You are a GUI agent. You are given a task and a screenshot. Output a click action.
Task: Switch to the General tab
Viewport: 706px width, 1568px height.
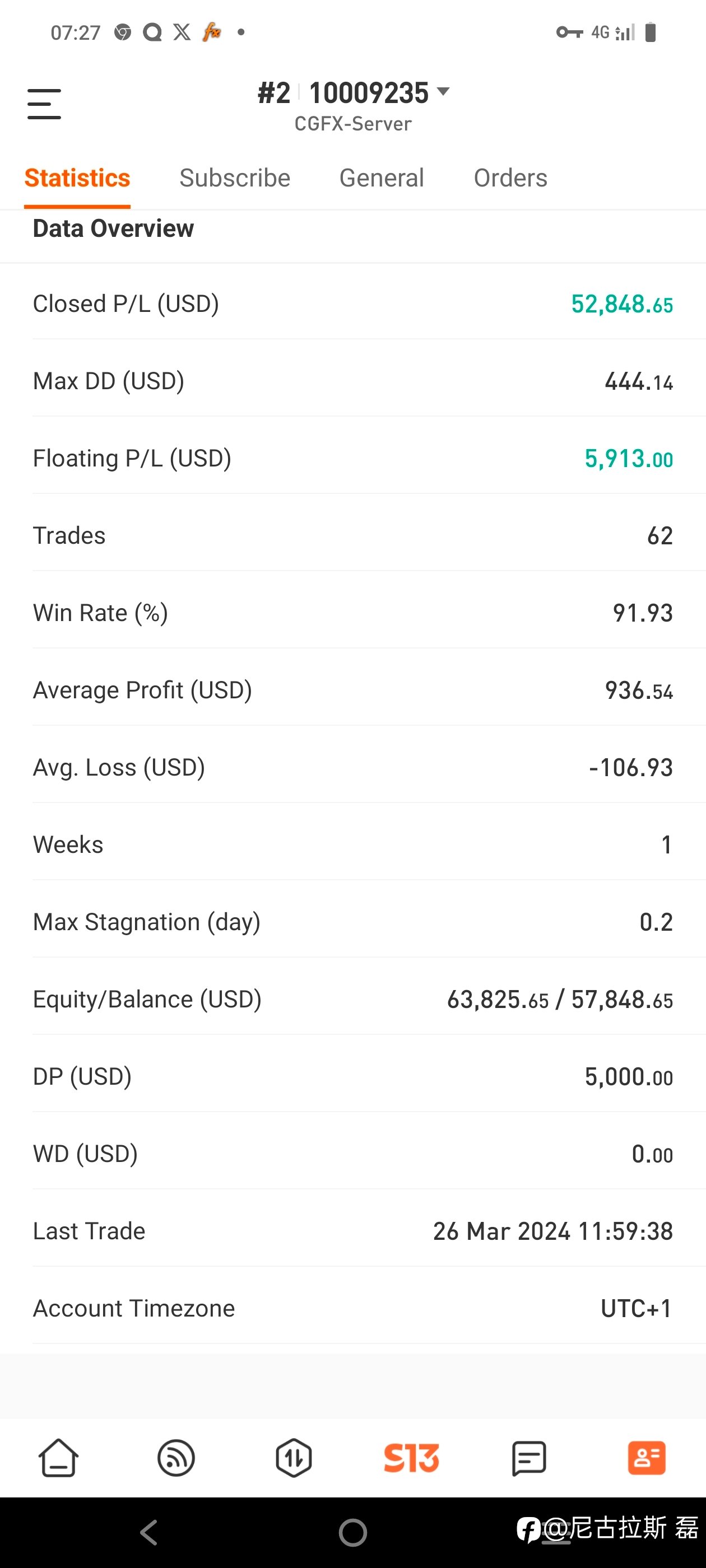point(382,178)
